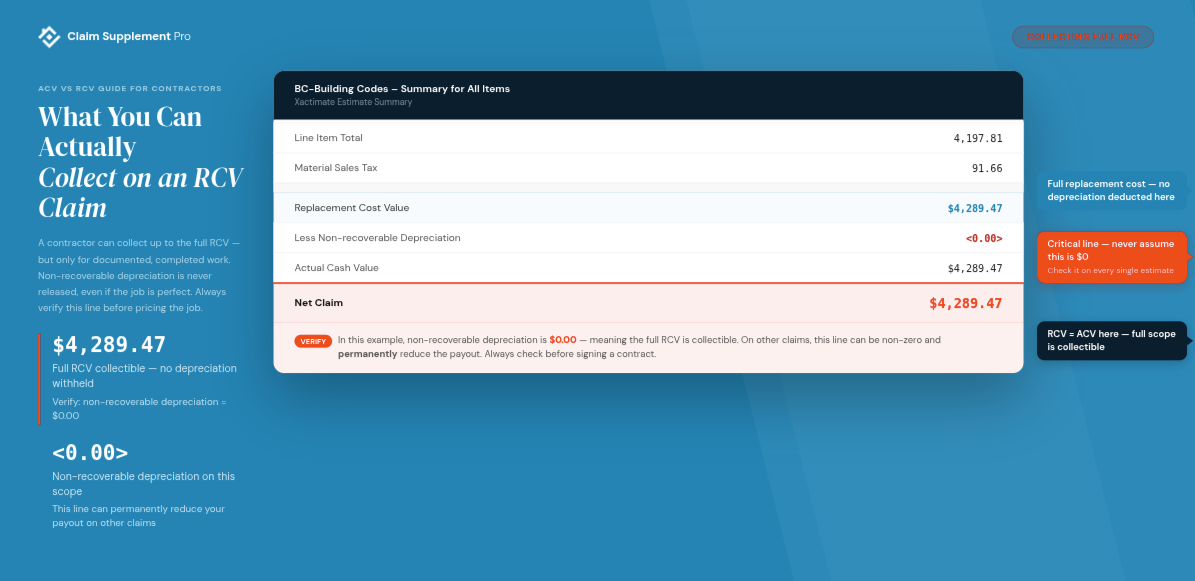Screen dimensions: 1195x581
Task: Select the orange Net Claim $4,289.47 total
Action: [x=966, y=303]
